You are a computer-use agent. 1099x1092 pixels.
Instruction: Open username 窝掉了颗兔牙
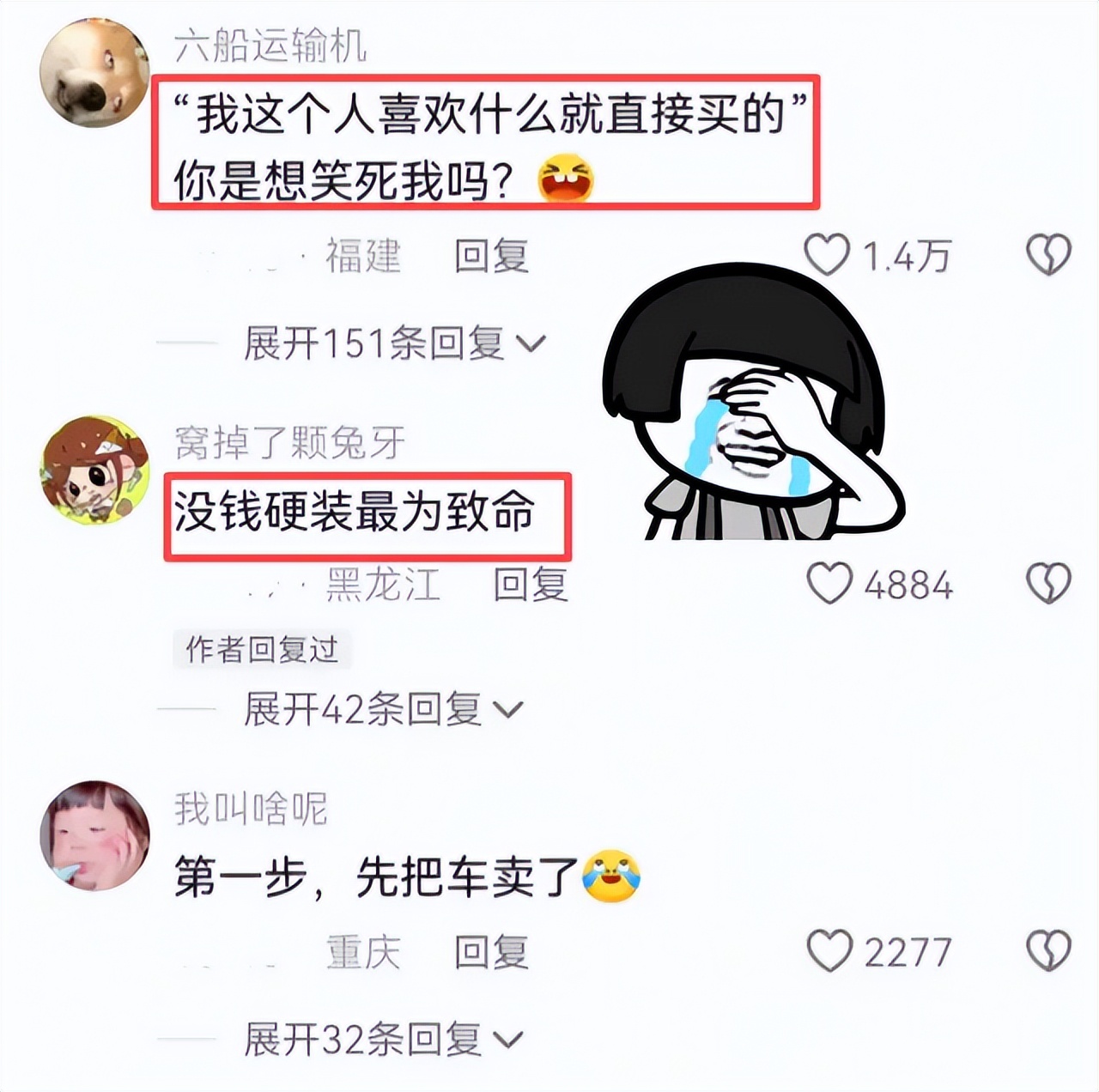(289, 442)
